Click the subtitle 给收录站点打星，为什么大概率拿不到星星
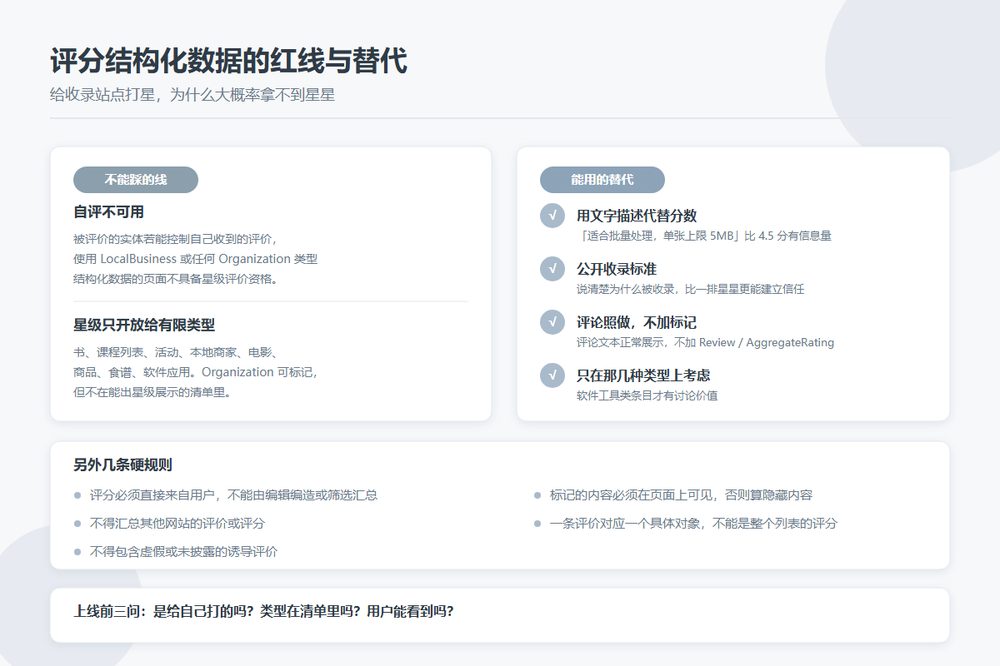Image resolution: width=1000 pixels, height=666 pixels. [x=193, y=95]
